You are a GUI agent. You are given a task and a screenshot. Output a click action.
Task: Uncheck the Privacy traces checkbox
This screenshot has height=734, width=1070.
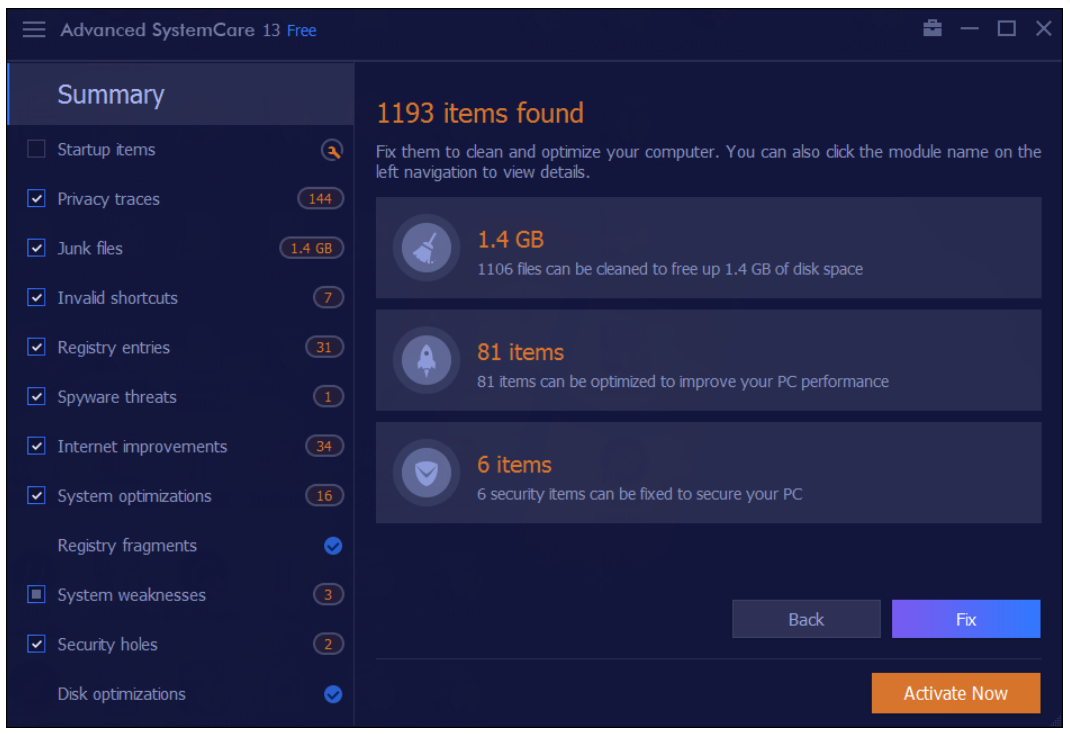[36, 199]
